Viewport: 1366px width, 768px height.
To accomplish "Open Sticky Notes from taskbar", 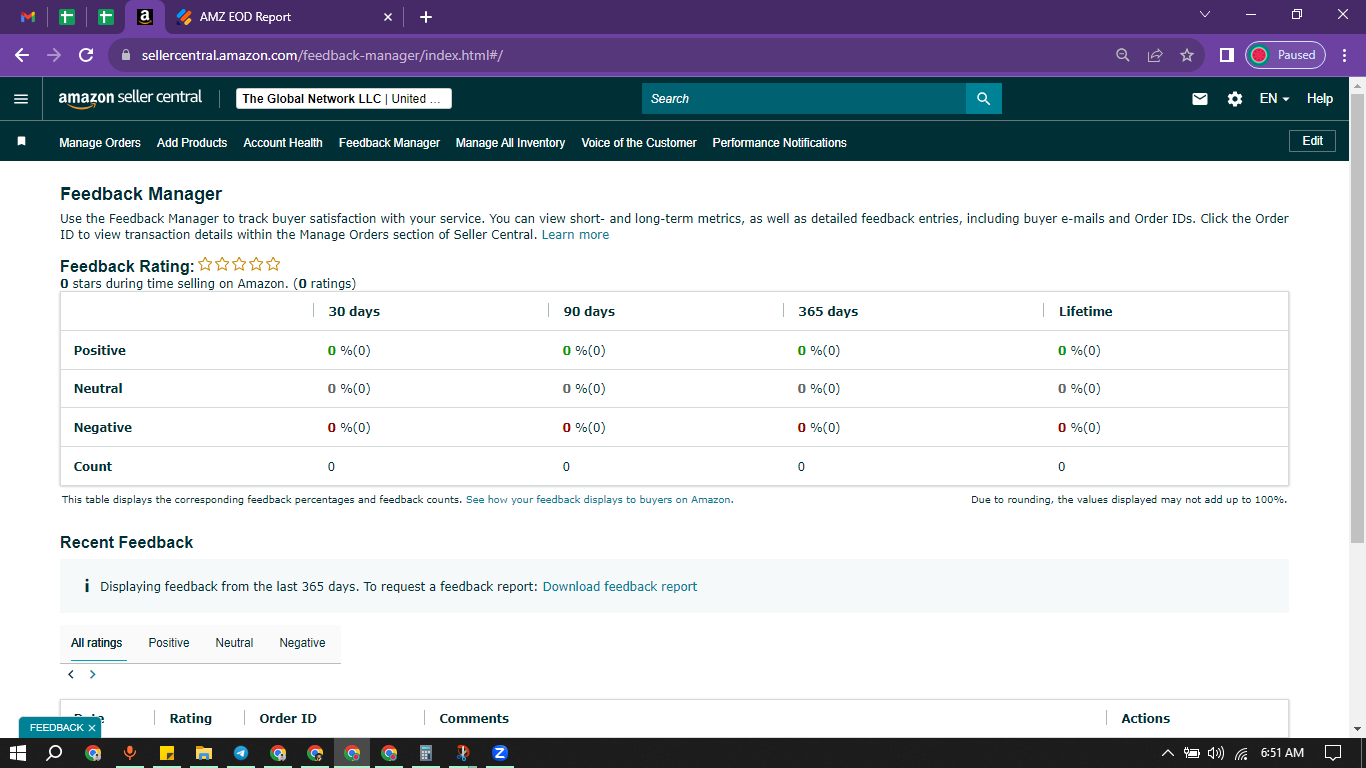I will tap(167, 753).
